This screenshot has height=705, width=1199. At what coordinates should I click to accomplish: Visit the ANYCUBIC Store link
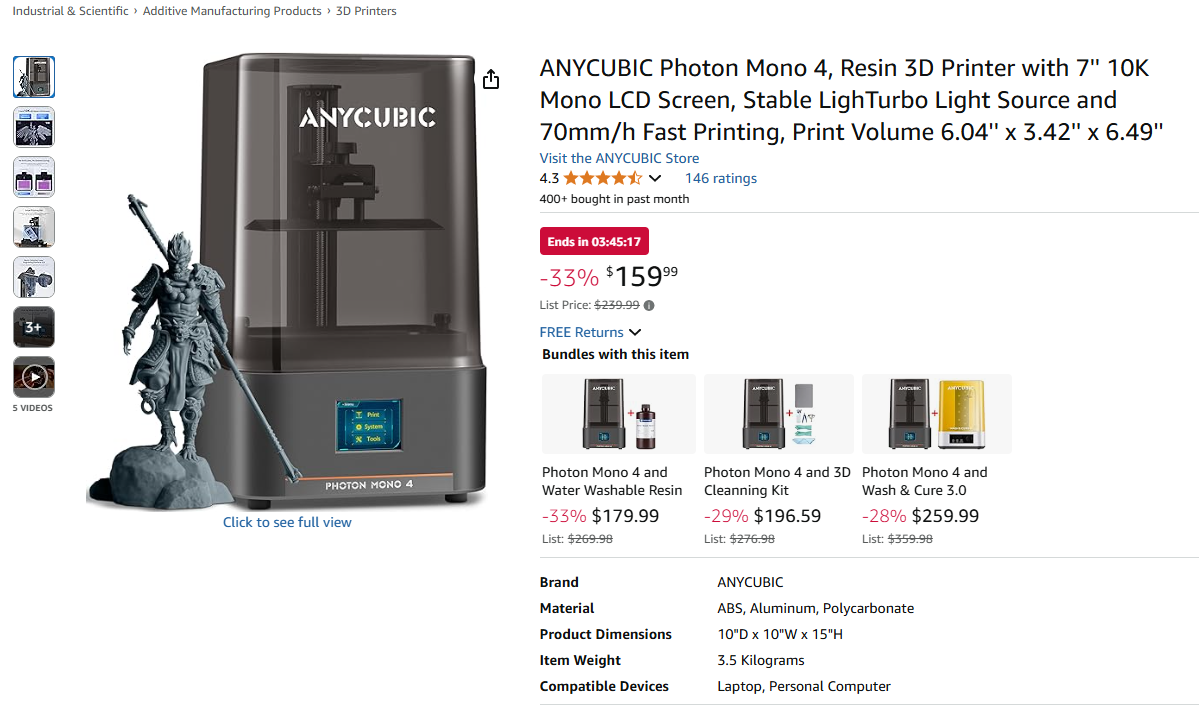[619, 158]
